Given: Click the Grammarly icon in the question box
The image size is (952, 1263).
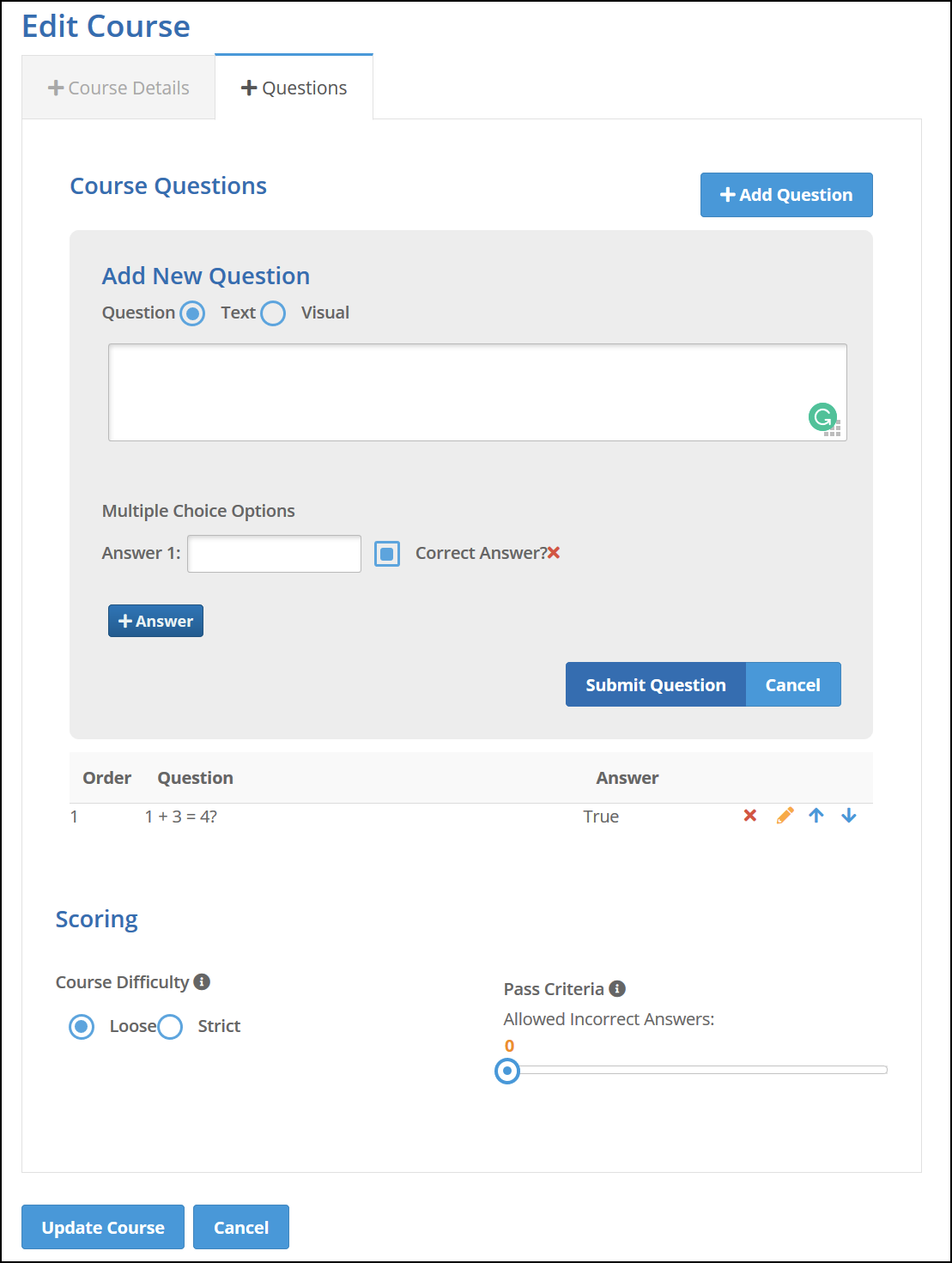Looking at the screenshot, I should 822,417.
